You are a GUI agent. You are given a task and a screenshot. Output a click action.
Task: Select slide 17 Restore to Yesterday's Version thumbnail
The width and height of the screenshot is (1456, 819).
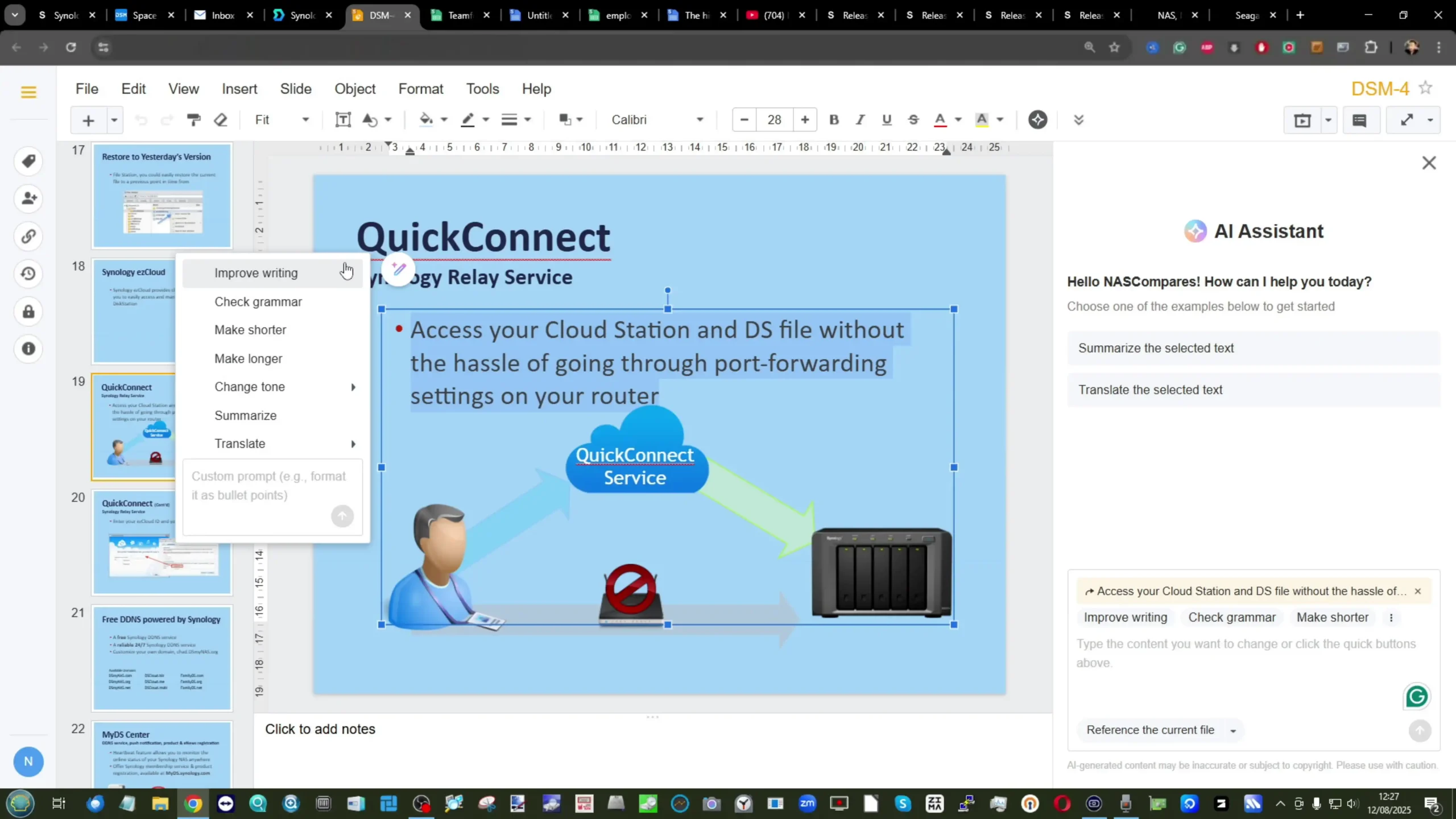tap(162, 196)
